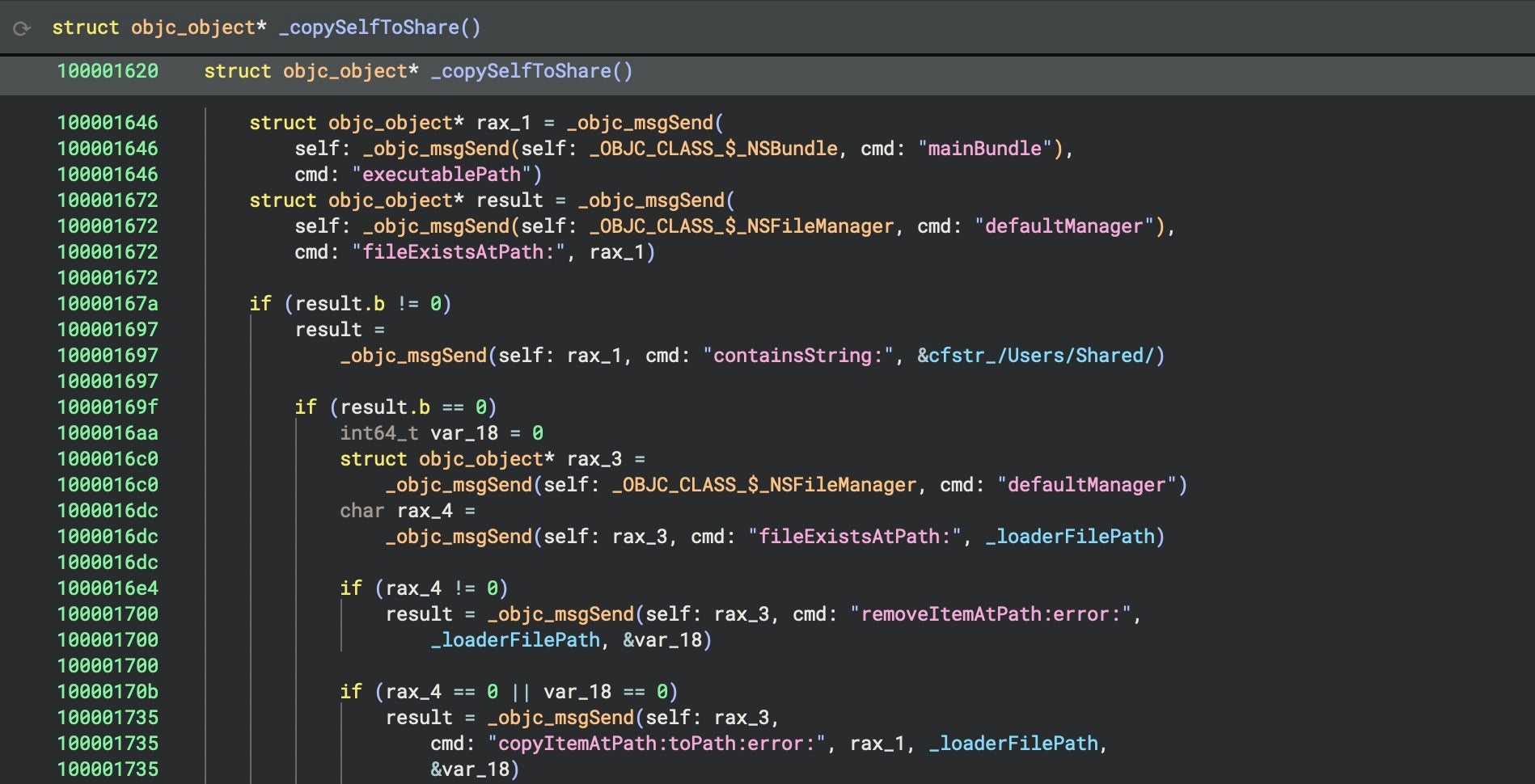1535x784 pixels.
Task: Select address 100001620 in the function row
Action: (108, 71)
